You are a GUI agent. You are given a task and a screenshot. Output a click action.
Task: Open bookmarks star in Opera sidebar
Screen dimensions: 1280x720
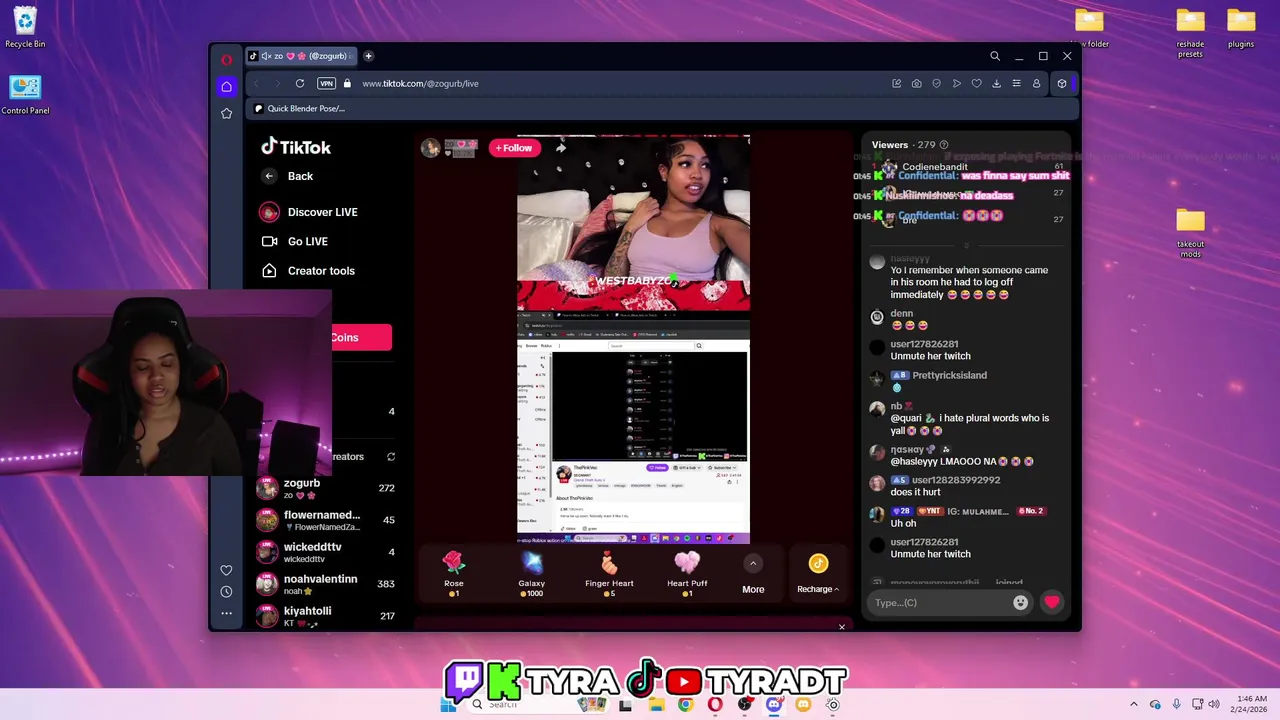[227, 114]
